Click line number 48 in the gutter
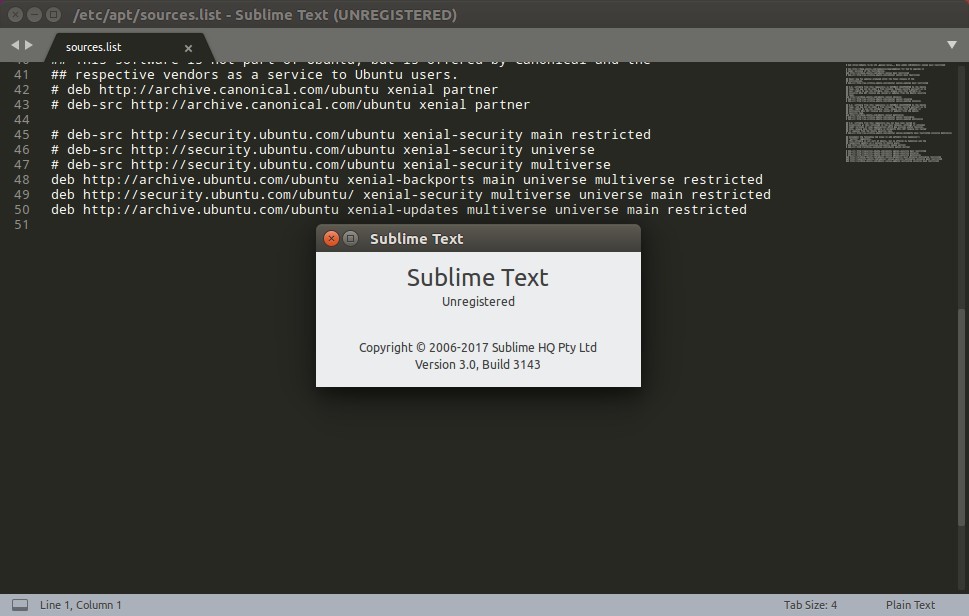The width and height of the screenshot is (969, 616). pos(21,179)
